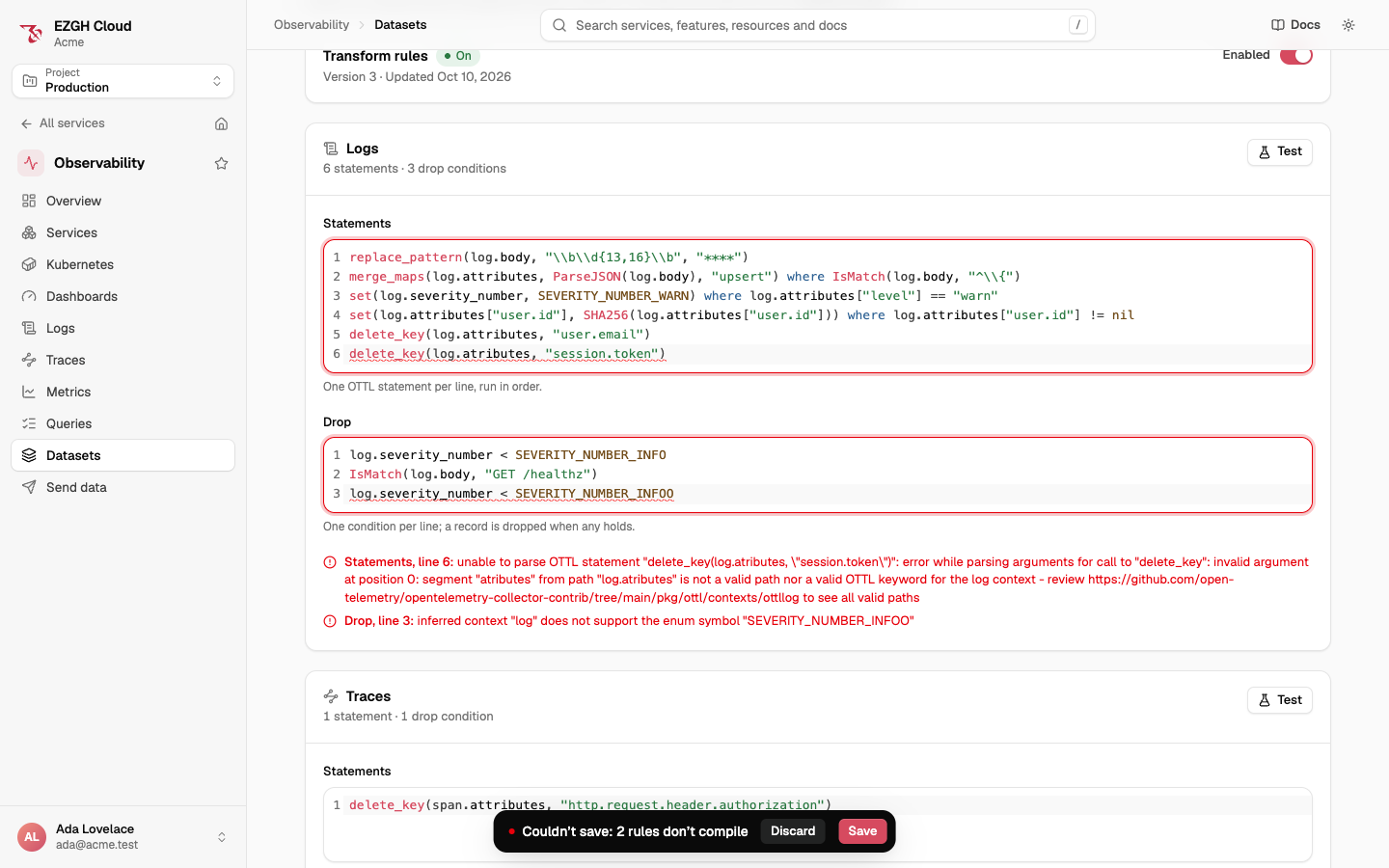1389x868 pixels.
Task: Focus the search services input field
Action: 818,25
